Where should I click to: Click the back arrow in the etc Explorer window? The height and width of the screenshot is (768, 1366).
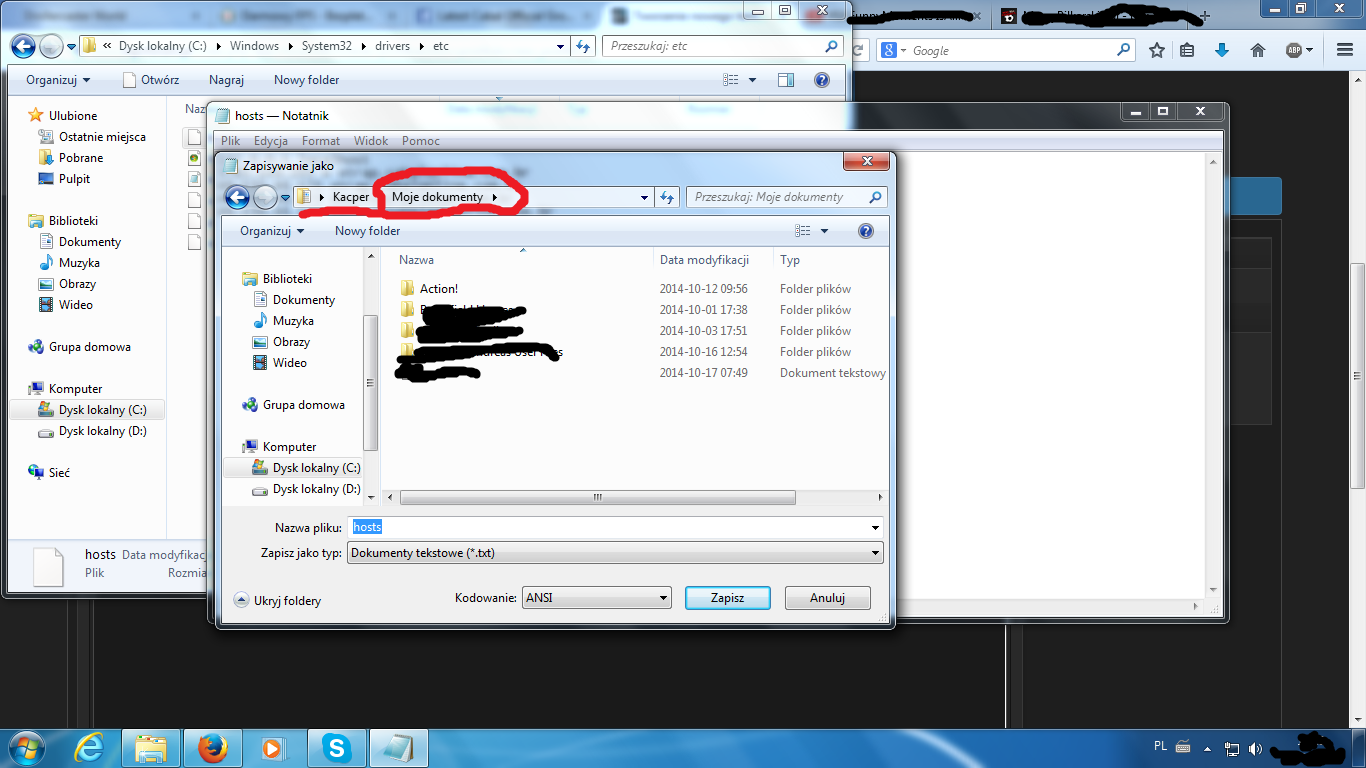click(23, 46)
